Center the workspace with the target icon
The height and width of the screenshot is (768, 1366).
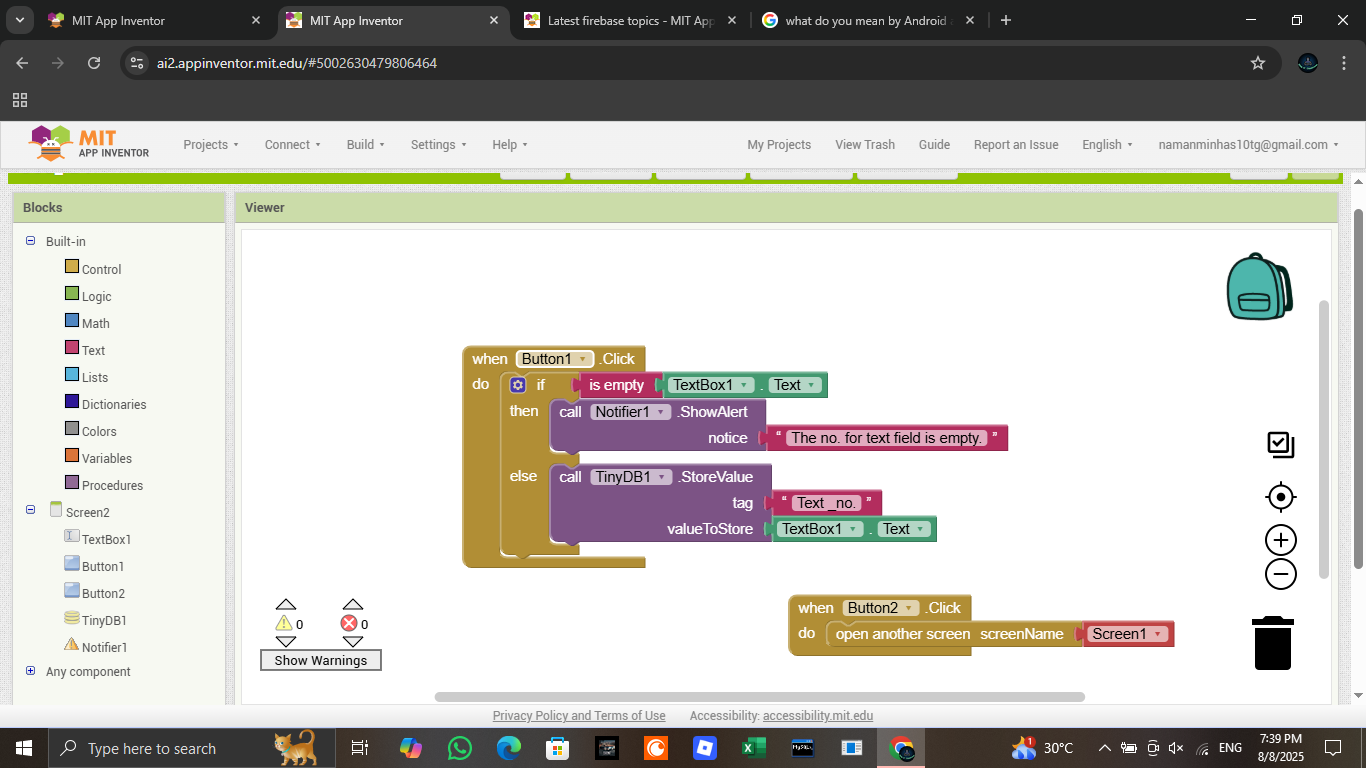pyautogui.click(x=1280, y=497)
